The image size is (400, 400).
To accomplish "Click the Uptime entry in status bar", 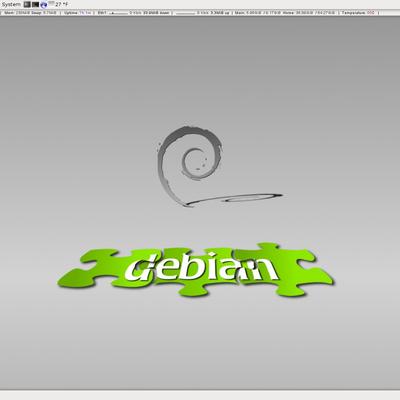I will [x=77, y=13].
